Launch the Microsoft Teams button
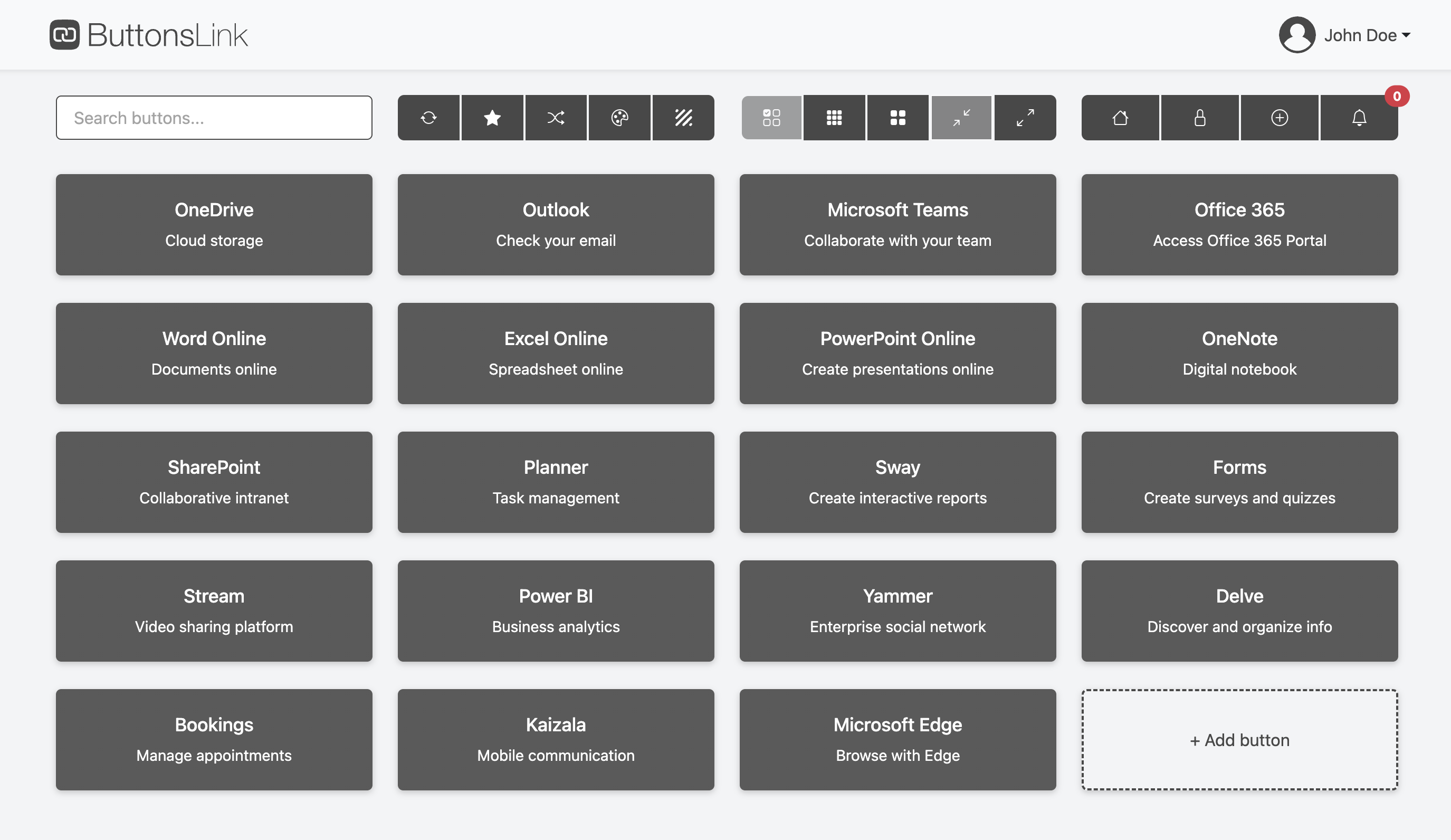The width and height of the screenshot is (1451, 840). tap(898, 225)
